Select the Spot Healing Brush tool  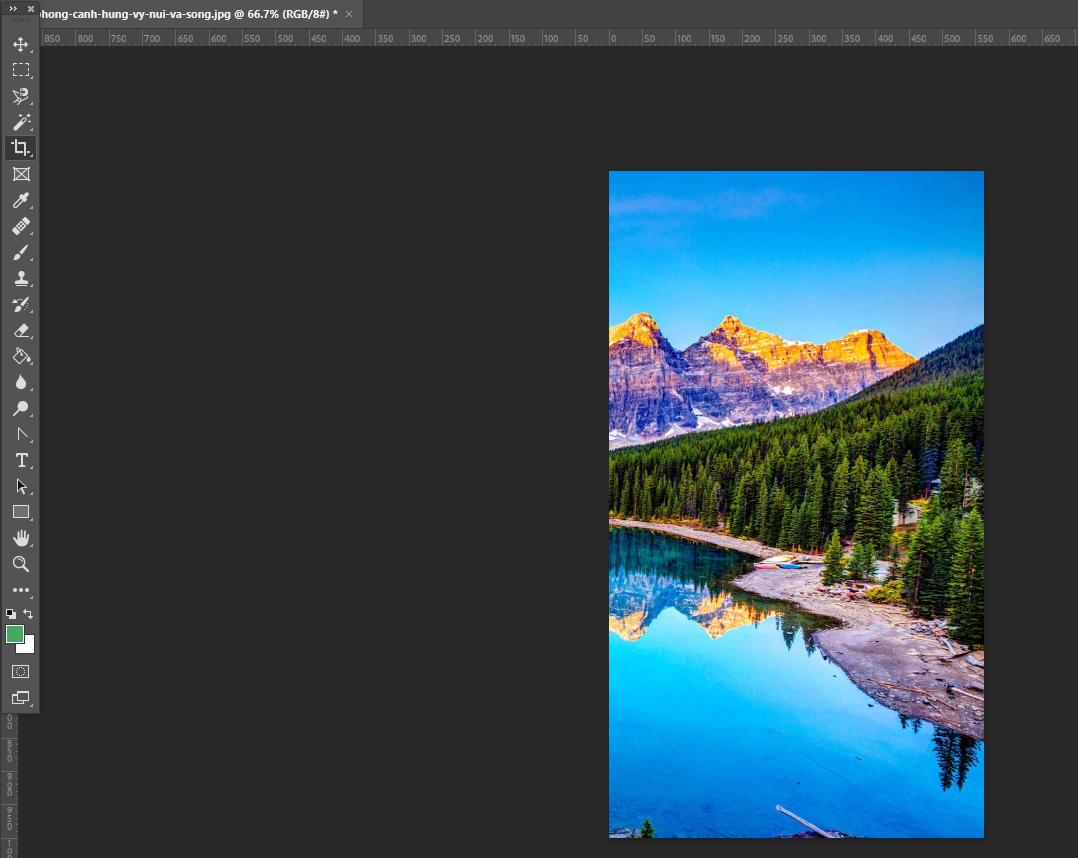click(21, 226)
